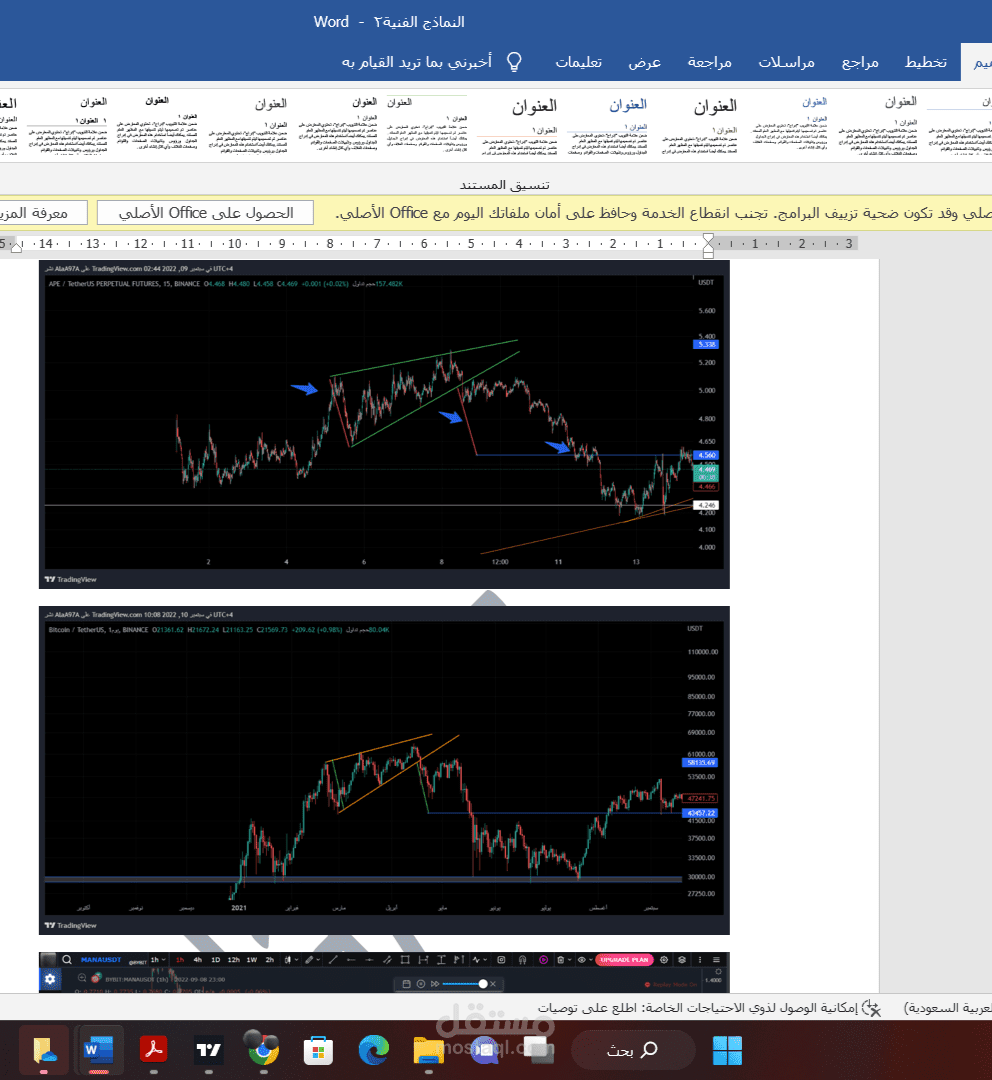The width and height of the screenshot is (992, 1080).
Task: Apply the style set with small blue العنوان heading
Action: 789,126
